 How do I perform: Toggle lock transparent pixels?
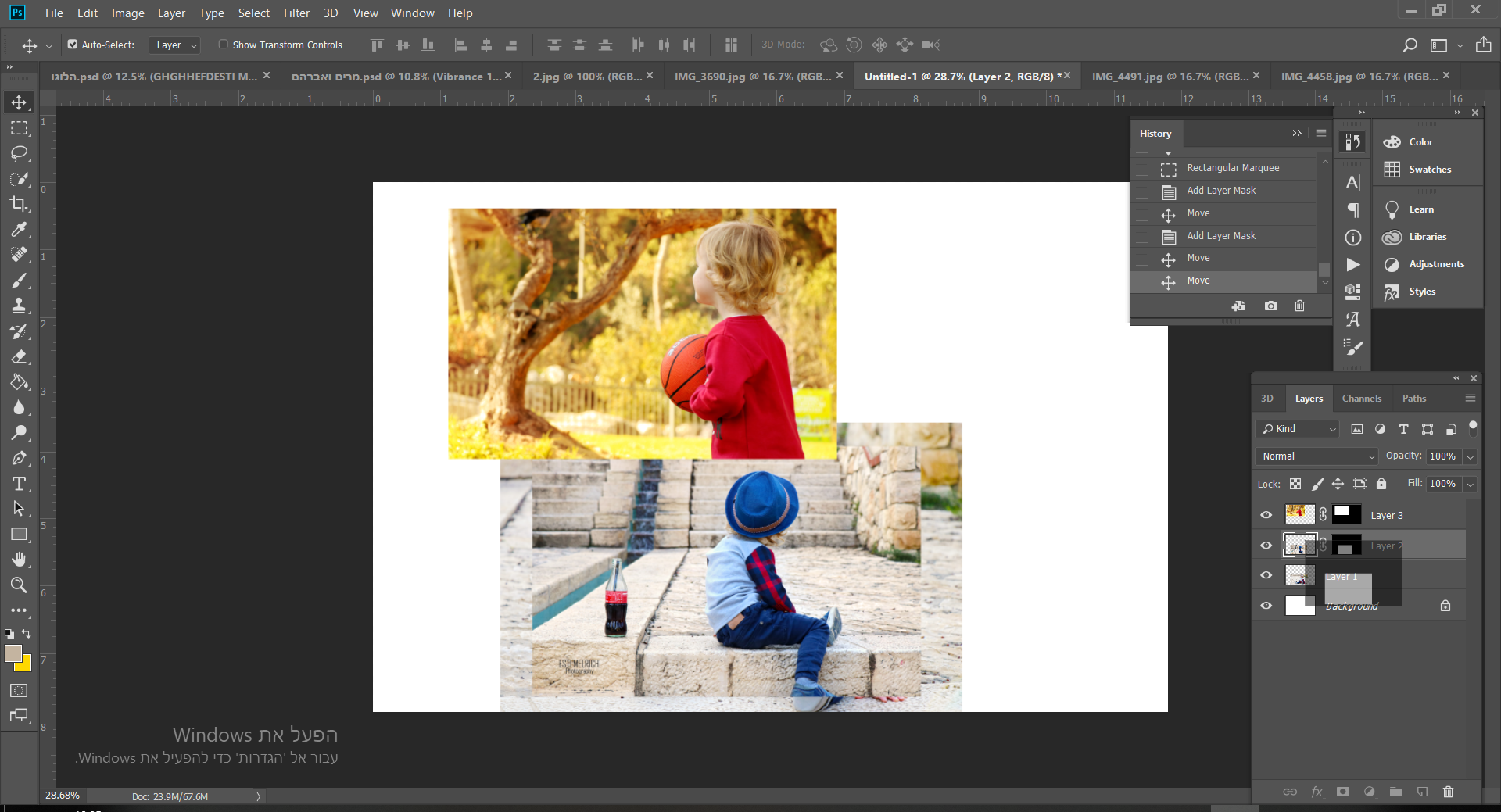pos(1295,484)
